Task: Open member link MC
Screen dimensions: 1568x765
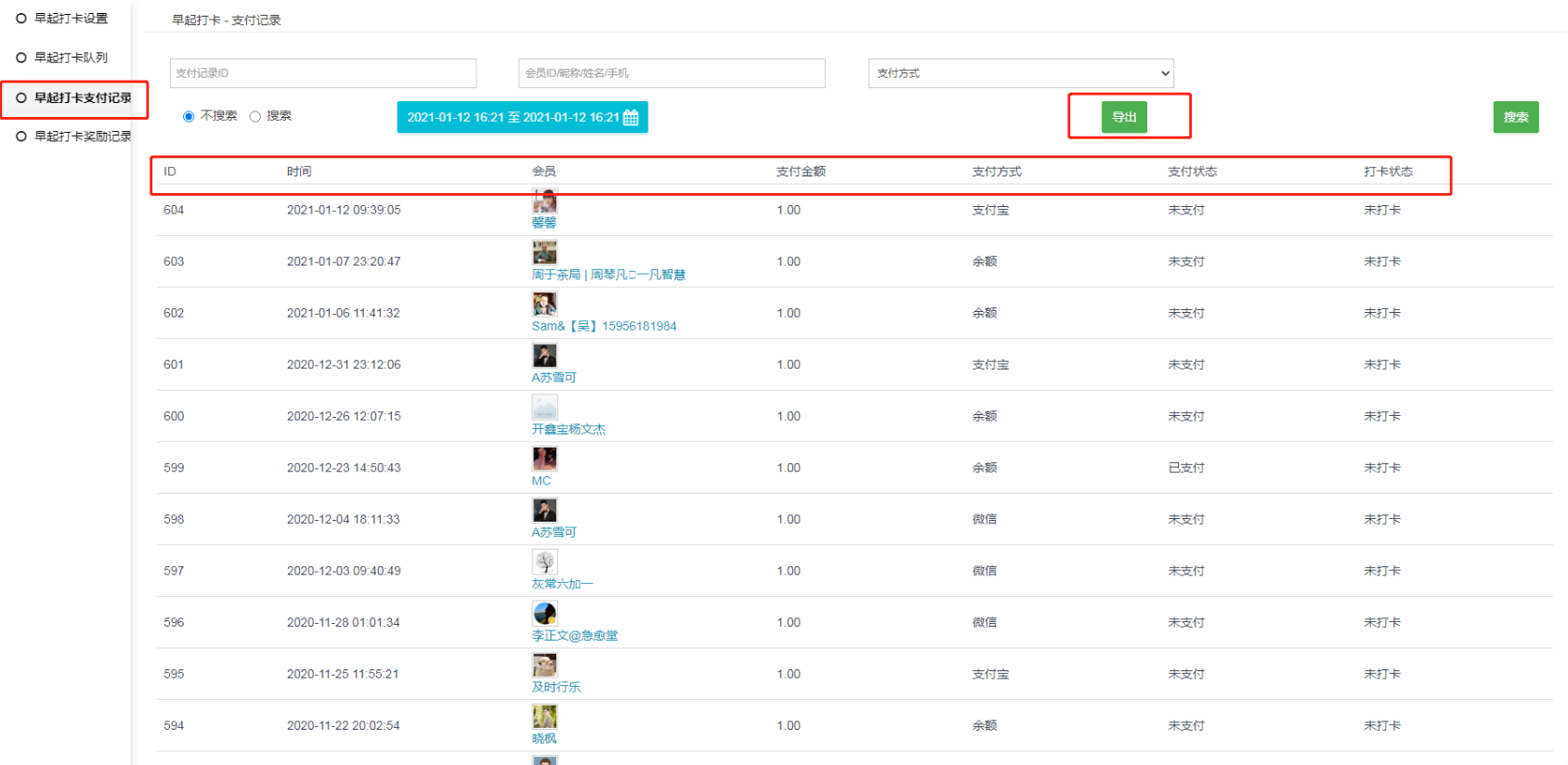Action: click(542, 481)
